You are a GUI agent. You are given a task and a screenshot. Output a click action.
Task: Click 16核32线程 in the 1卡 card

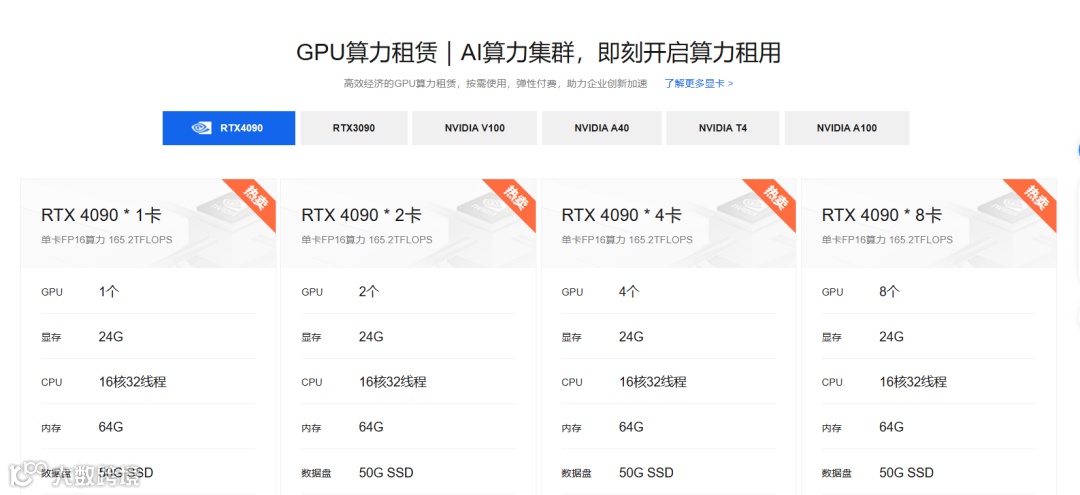click(132, 382)
